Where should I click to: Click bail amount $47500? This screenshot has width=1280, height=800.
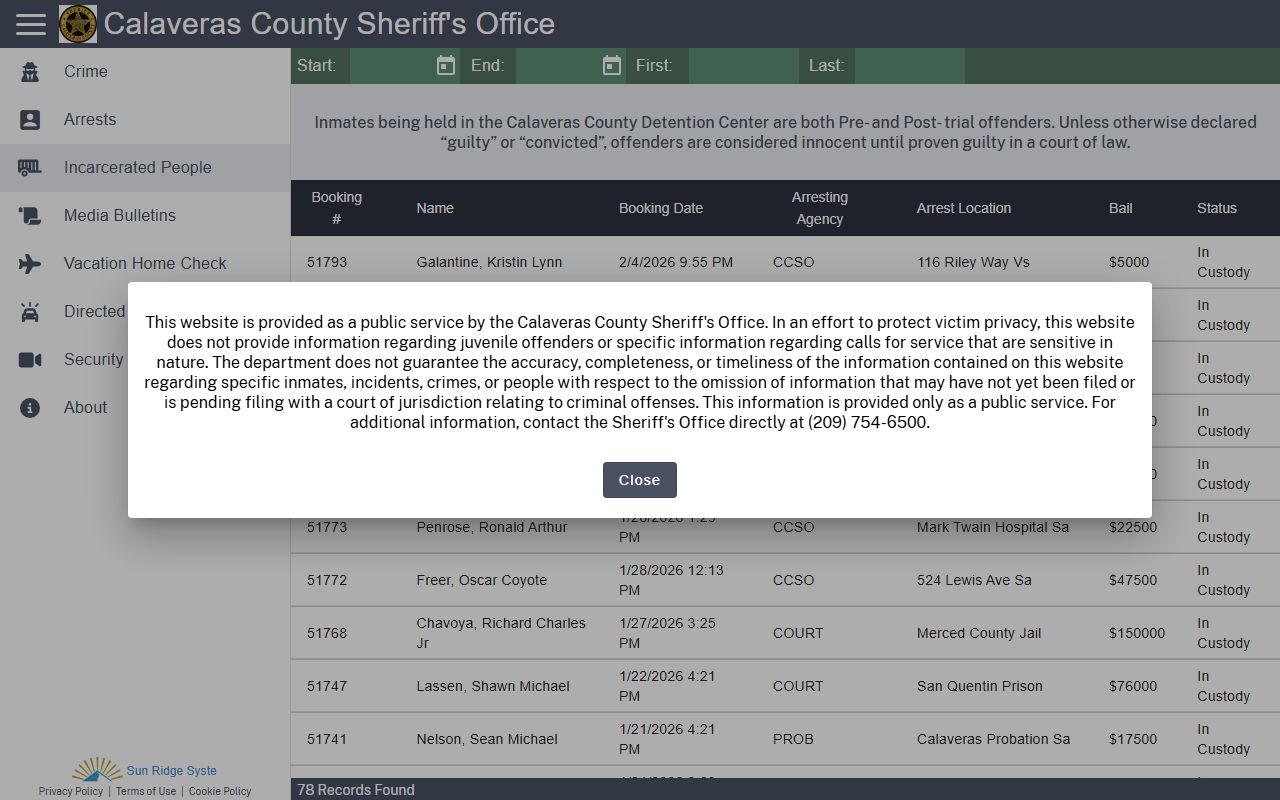coord(1133,580)
